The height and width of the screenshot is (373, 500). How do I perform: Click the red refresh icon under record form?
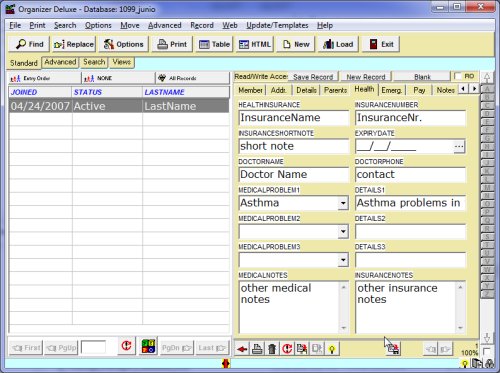point(287,349)
